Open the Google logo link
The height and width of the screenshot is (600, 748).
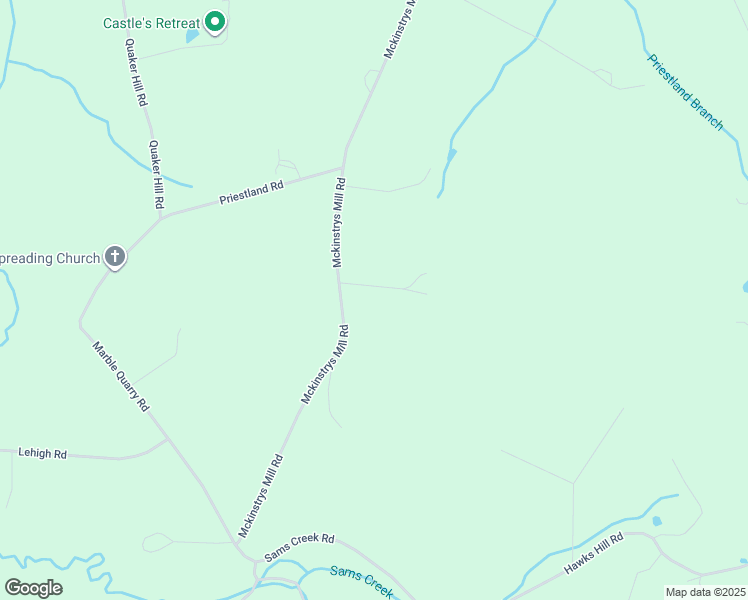pos(33,588)
